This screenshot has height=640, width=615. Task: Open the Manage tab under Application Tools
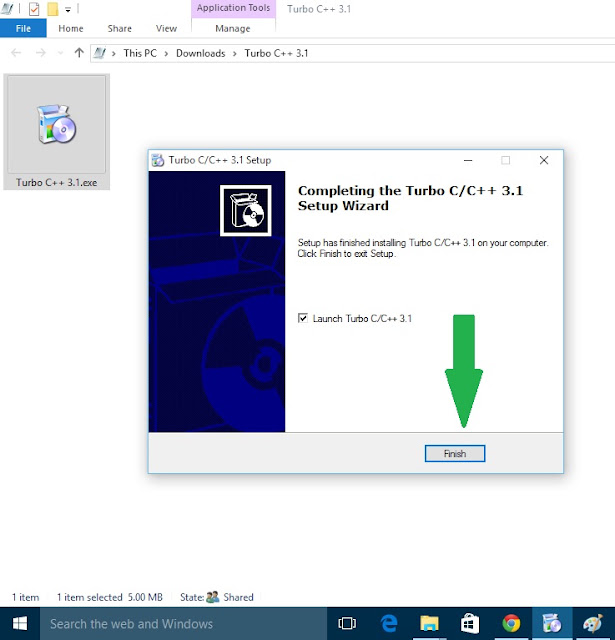pos(233,29)
